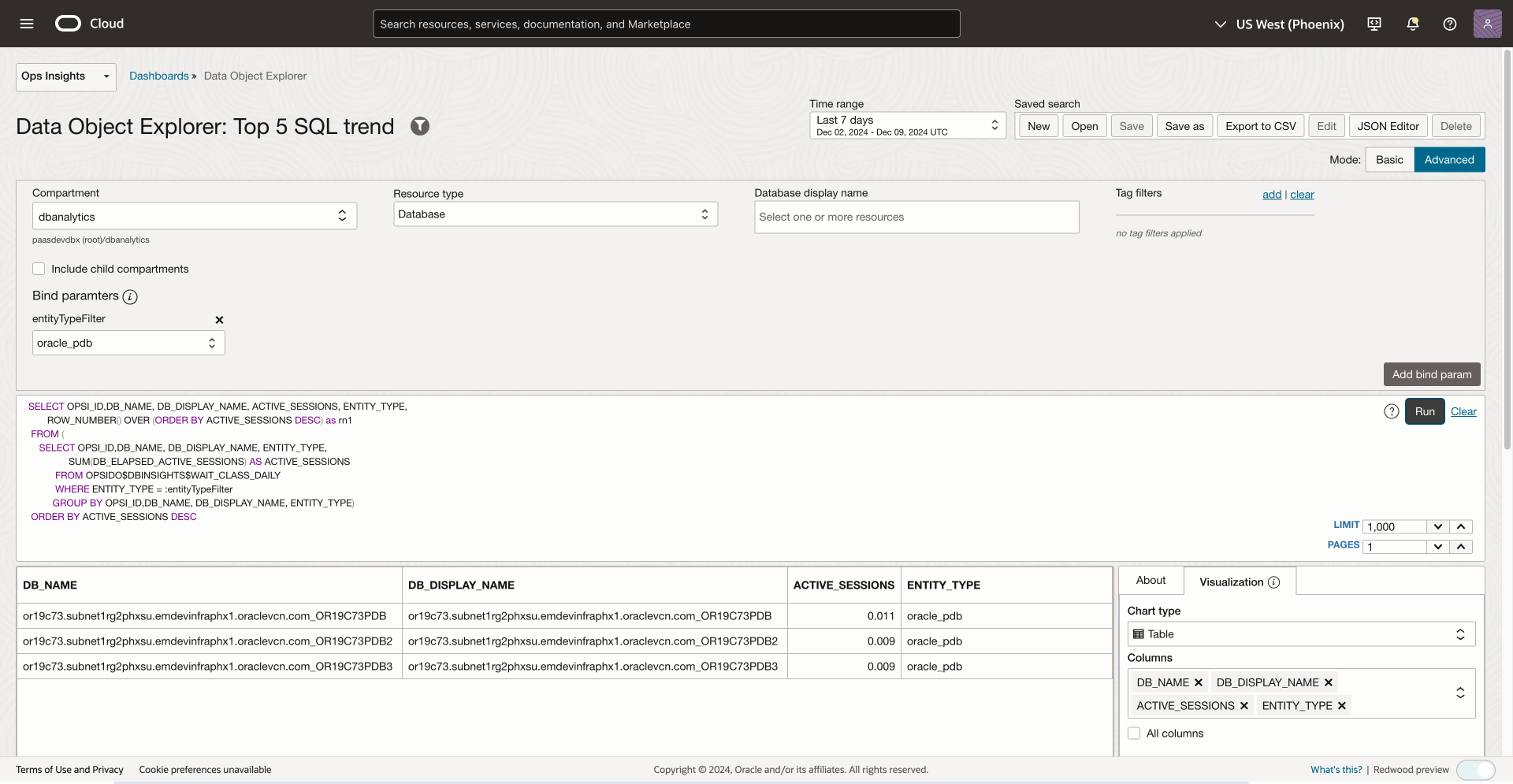Open the Cloud Shell developer tools icon
This screenshot has height=784, width=1513.
tap(1374, 24)
